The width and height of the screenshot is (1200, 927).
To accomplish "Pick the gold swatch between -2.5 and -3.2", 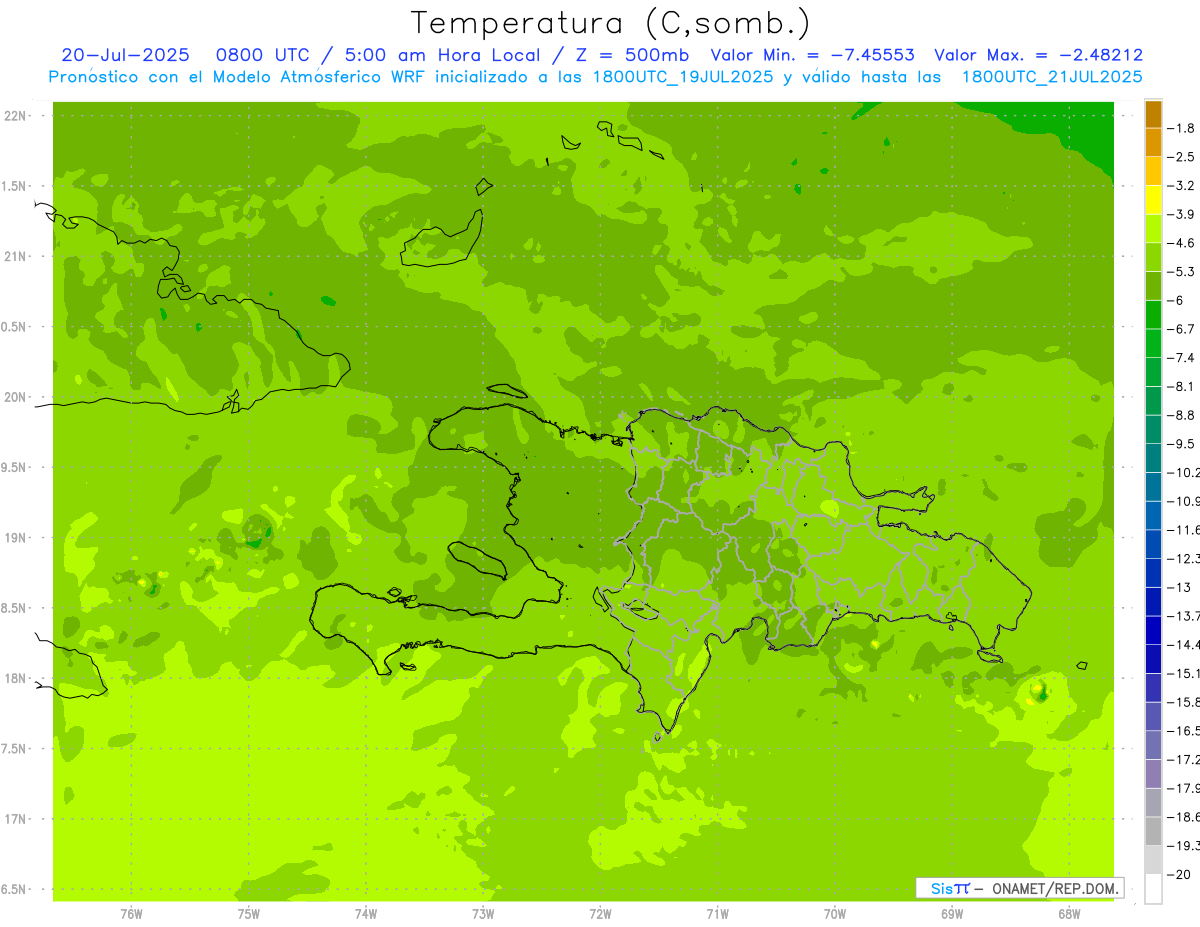I will 1153,172.
